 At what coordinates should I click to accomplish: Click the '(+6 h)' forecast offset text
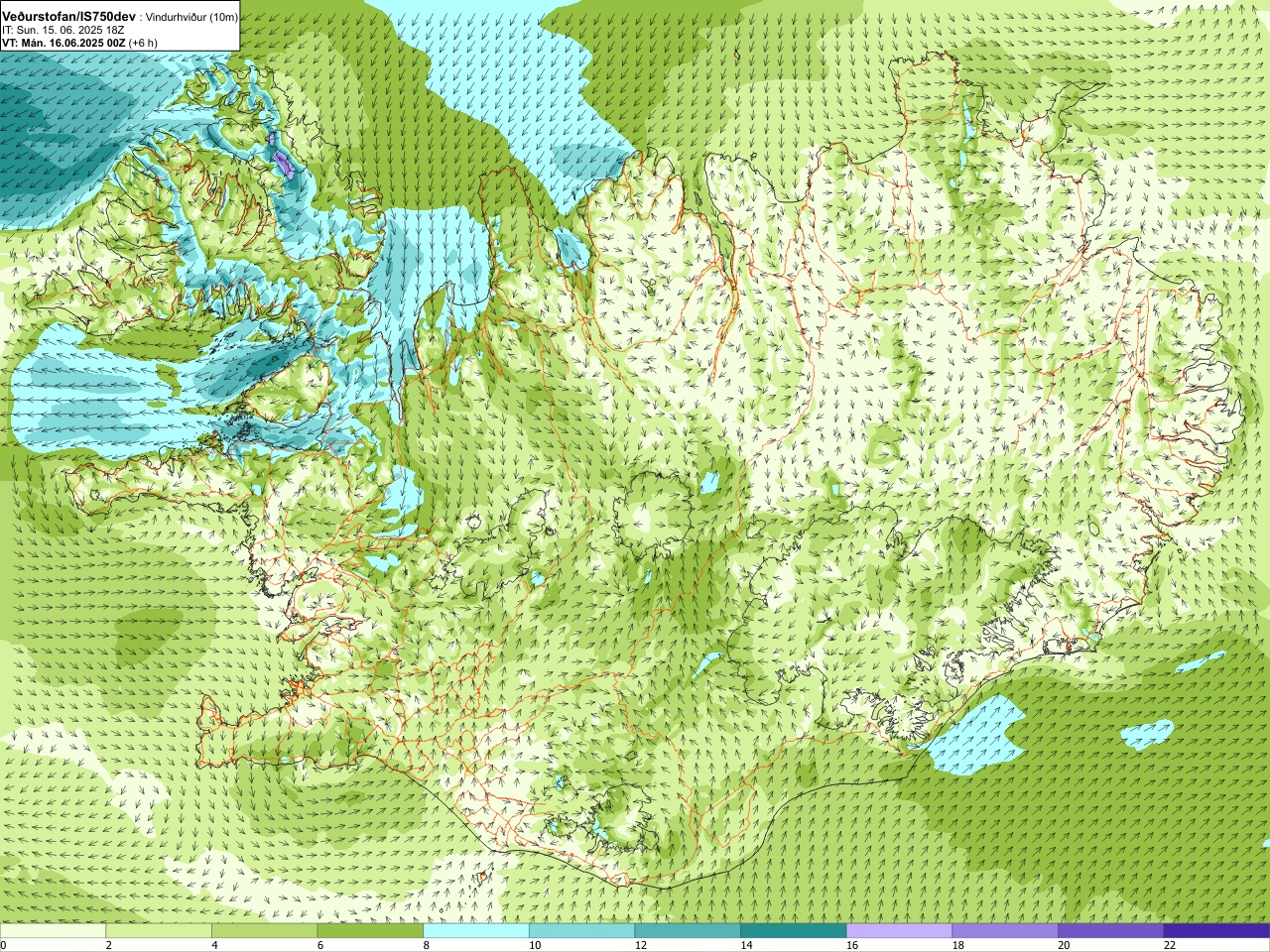coord(144,43)
